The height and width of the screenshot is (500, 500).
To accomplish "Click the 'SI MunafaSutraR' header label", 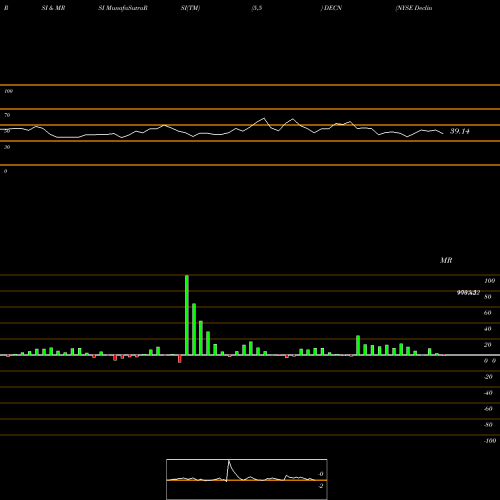I will point(123,8).
